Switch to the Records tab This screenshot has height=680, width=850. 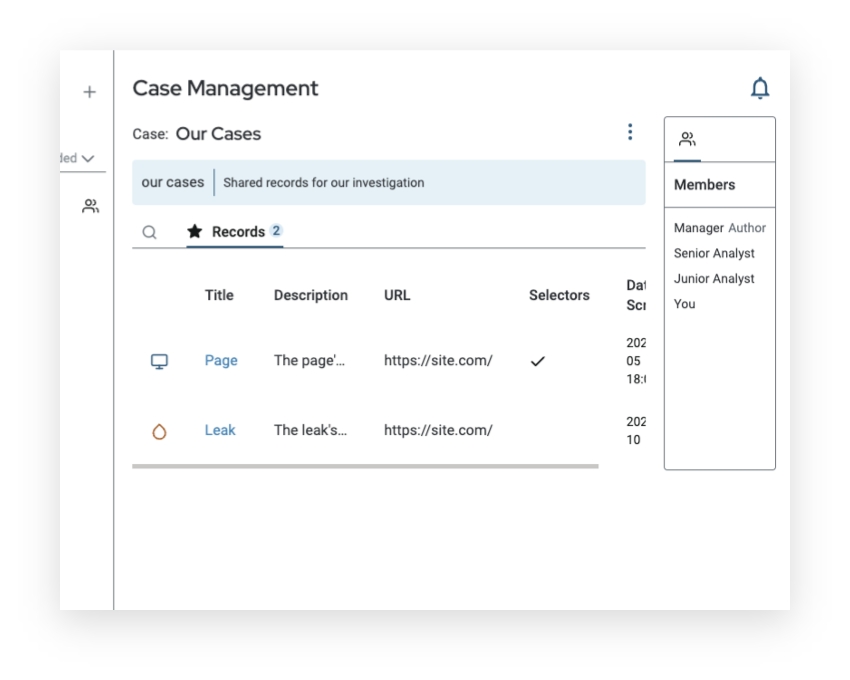coord(238,232)
